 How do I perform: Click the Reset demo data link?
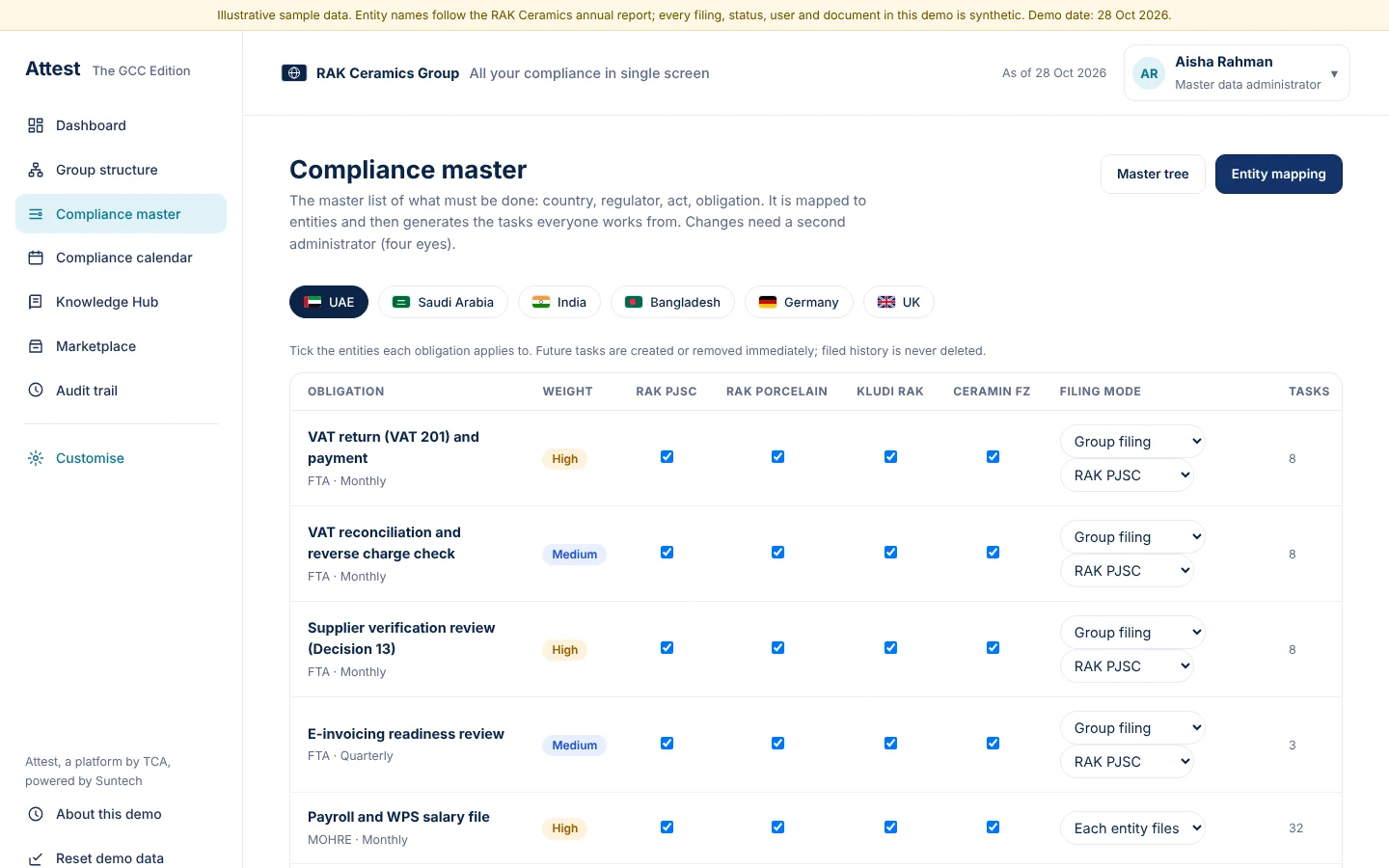[121, 857]
